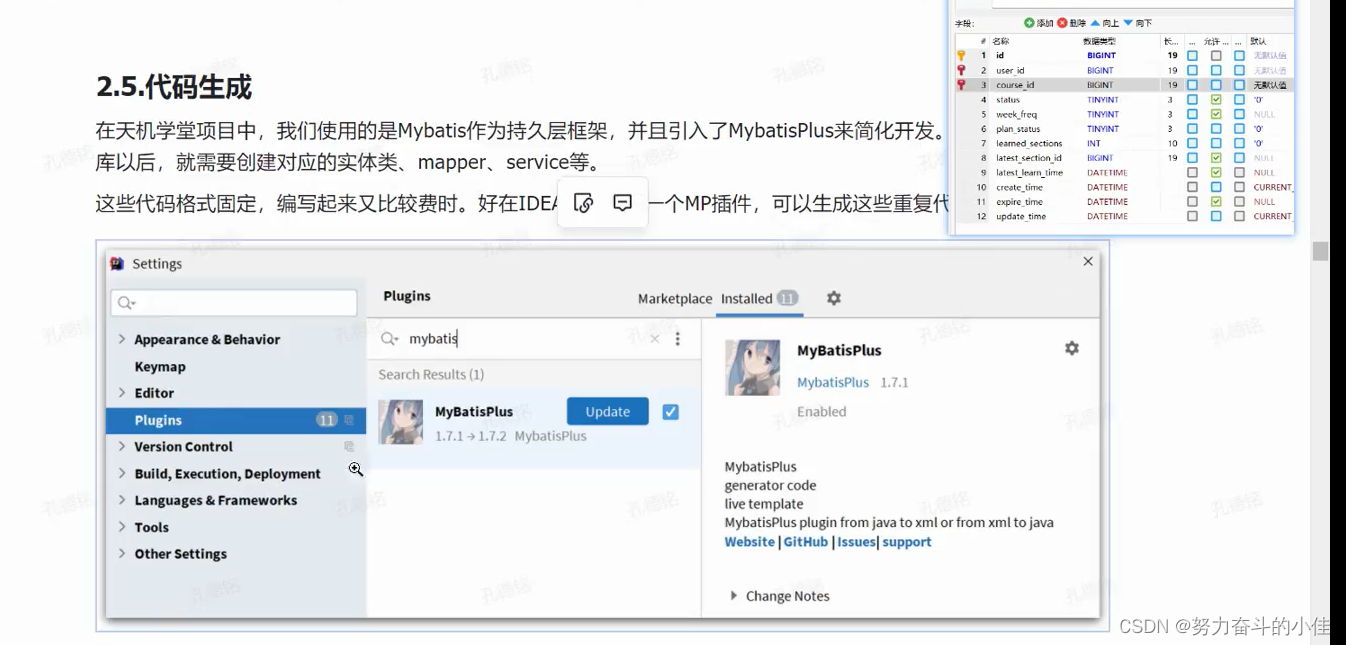Uncheck 允许 NULL for status row
This screenshot has height=645, width=1346.
point(1216,100)
